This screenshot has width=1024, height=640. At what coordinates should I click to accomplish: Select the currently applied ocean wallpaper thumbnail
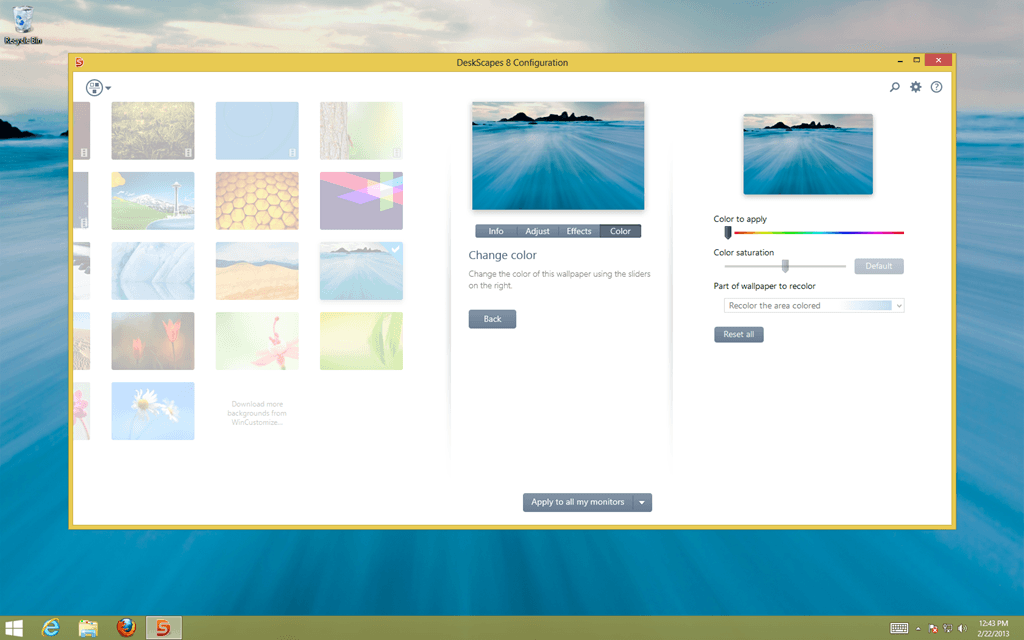click(x=360, y=270)
